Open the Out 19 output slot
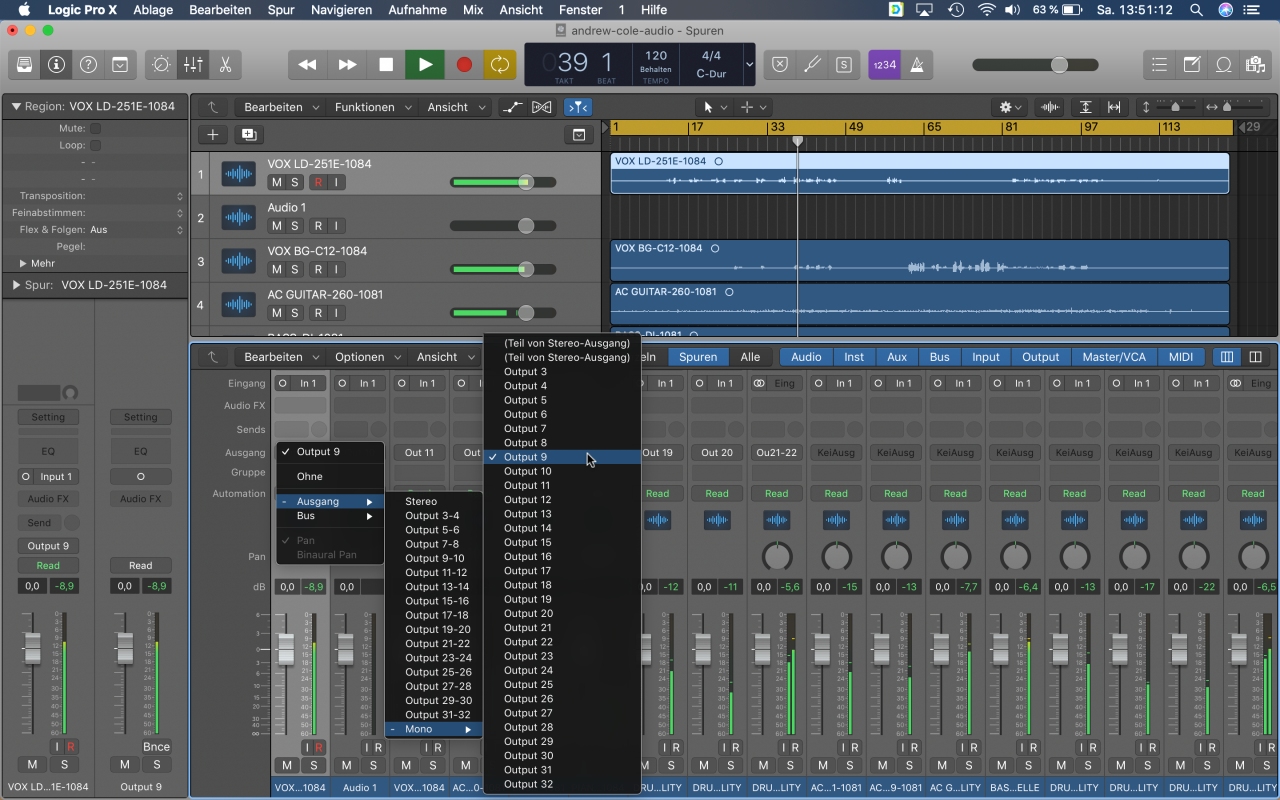The width and height of the screenshot is (1280, 800). point(657,453)
